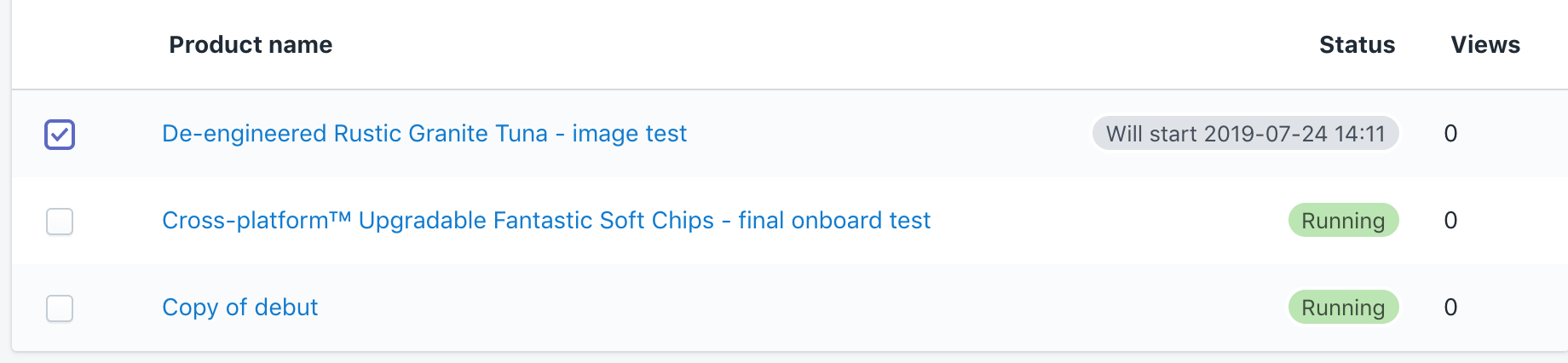Screen dimensions: 1568x363
Task: Click the ™ symbol in Cross-platform product name
Action: click(339, 217)
